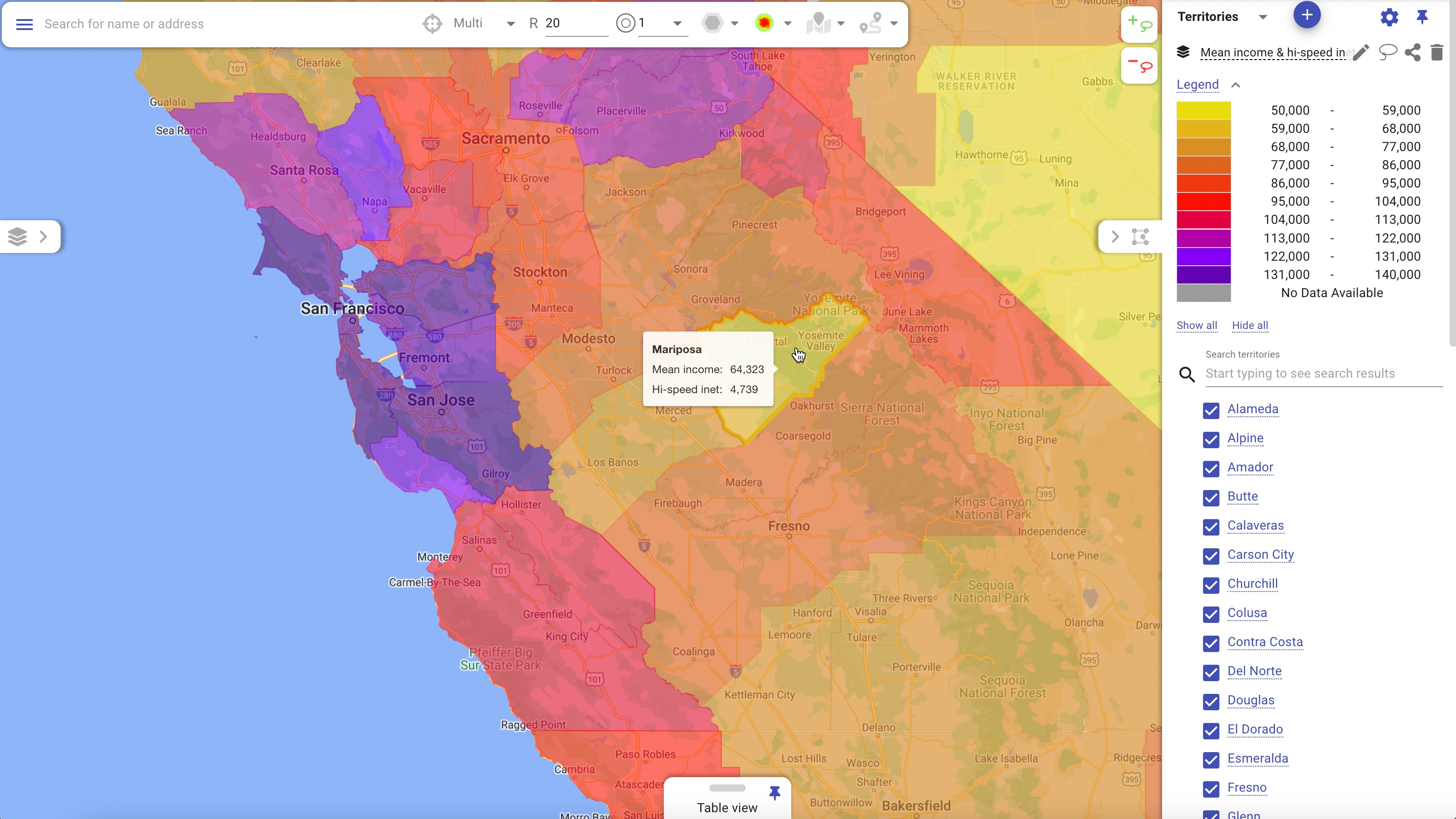Click the Show all link
Image resolution: width=1456 pixels, height=819 pixels.
[x=1197, y=326]
